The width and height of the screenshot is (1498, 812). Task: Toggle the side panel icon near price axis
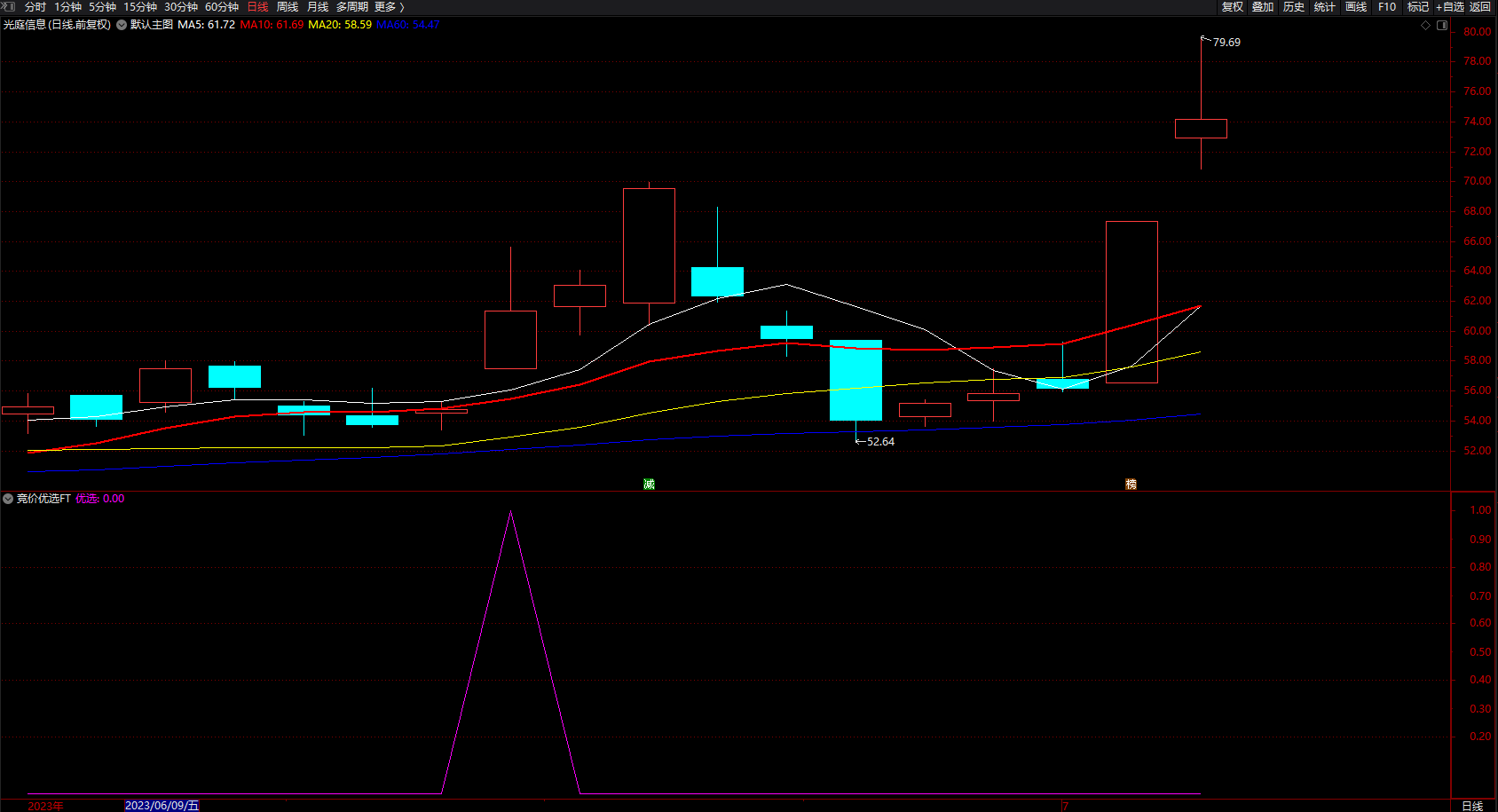pyautogui.click(x=1442, y=26)
